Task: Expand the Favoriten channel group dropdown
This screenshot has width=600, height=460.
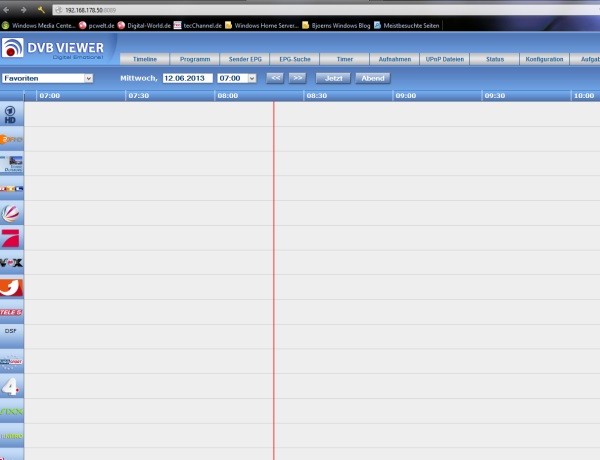Action: click(47, 78)
